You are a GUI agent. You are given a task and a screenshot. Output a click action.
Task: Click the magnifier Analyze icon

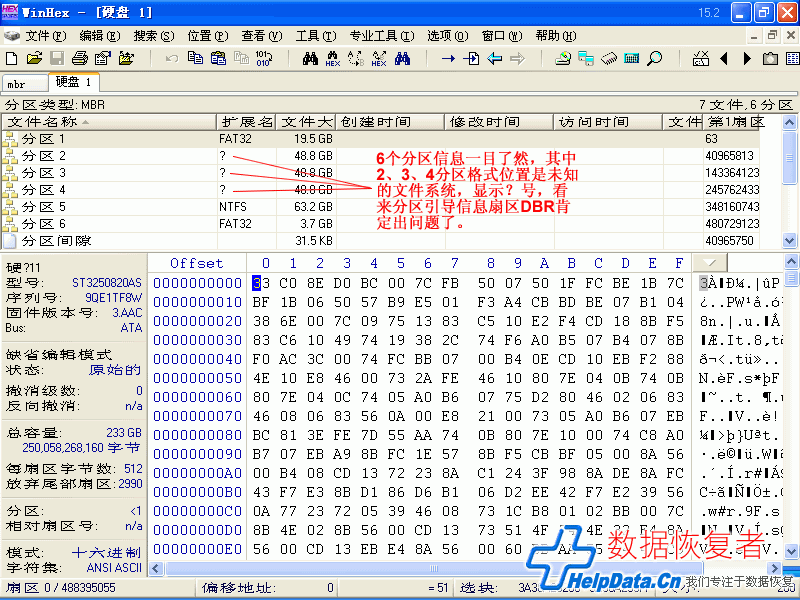click(655, 58)
